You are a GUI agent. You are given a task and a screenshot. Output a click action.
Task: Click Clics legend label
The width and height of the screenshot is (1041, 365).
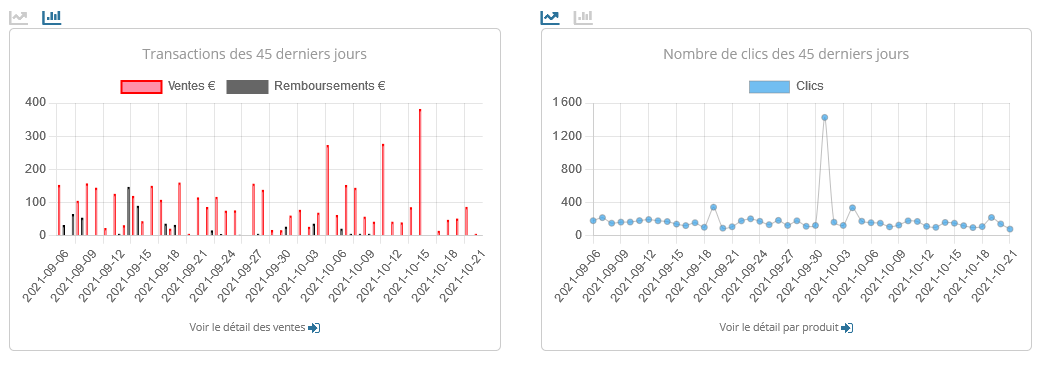coord(809,86)
